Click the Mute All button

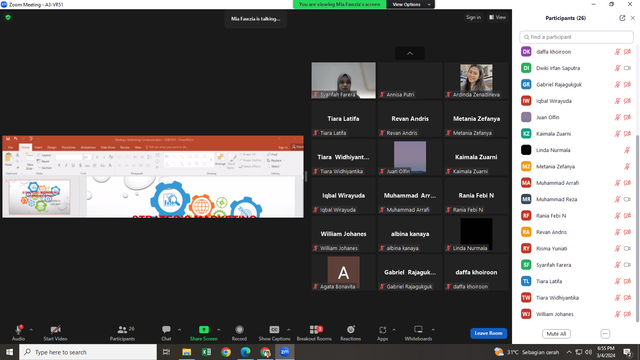556,334
